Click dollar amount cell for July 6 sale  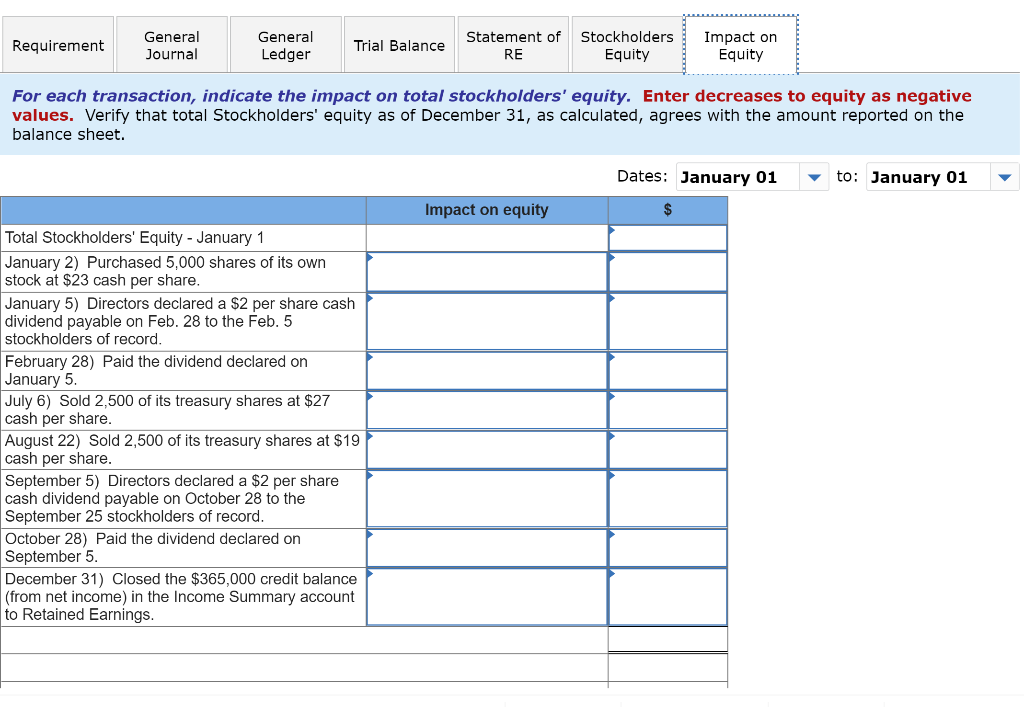pyautogui.click(x=667, y=410)
